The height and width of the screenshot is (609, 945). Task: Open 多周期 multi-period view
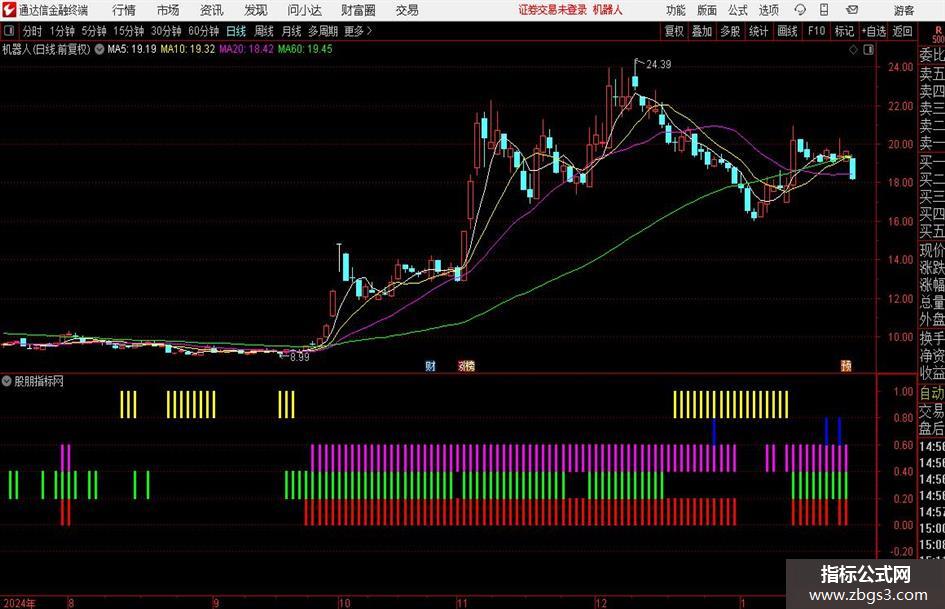click(x=323, y=31)
